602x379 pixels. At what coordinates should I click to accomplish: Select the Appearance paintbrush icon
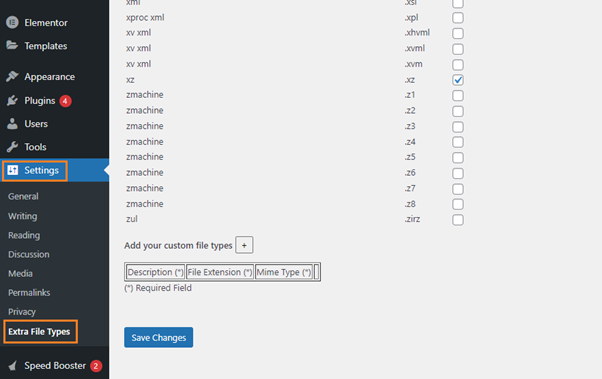12,76
